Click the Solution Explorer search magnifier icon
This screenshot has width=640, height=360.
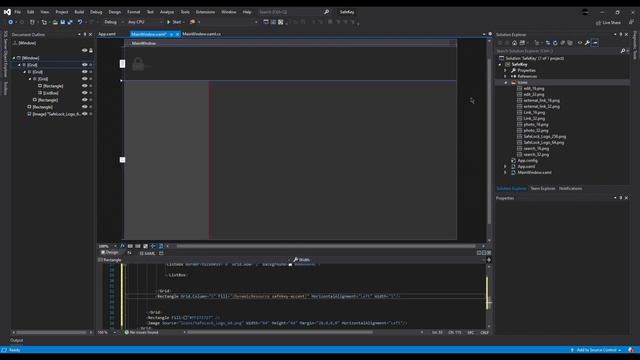click(x=622, y=51)
